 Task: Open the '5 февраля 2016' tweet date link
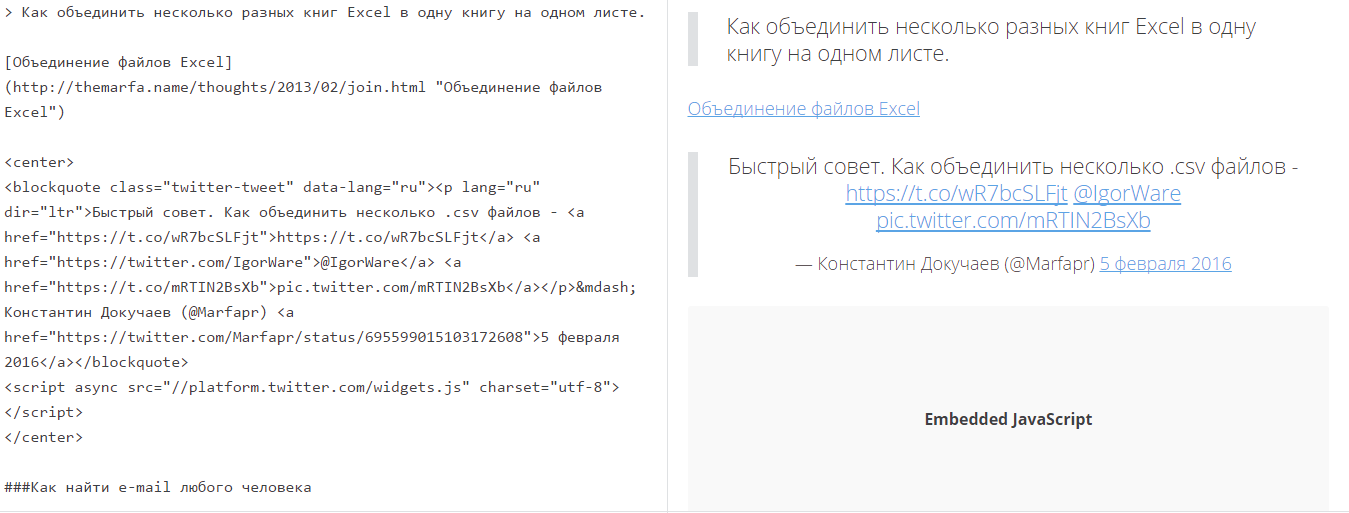pos(1165,264)
